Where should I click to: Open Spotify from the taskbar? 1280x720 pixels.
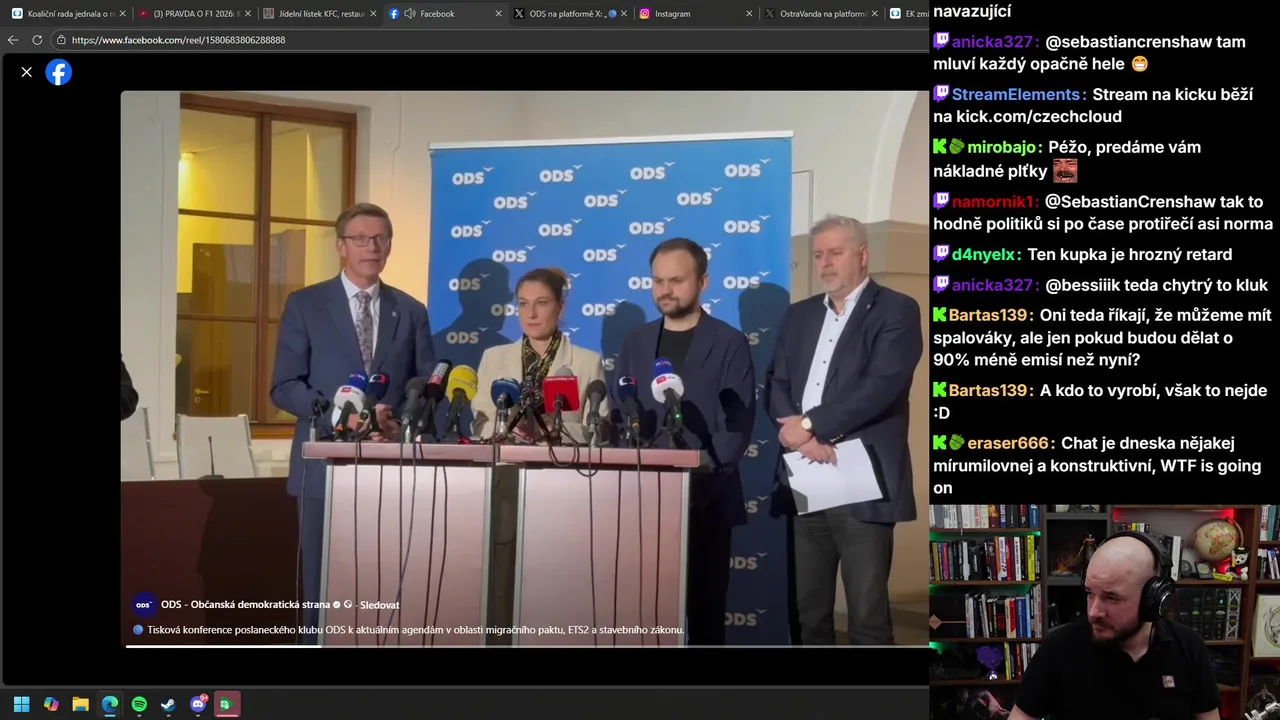[x=139, y=704]
